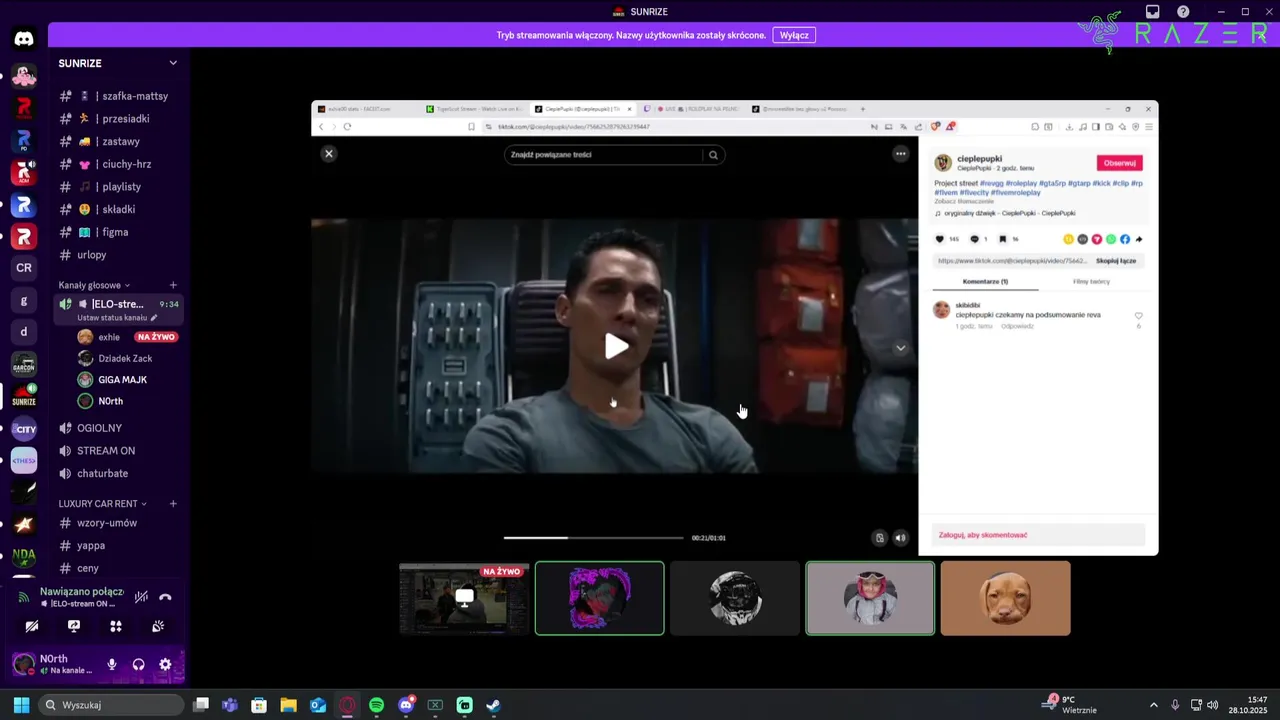Click the share screen icon
Screen dimensions: 1280x720
pos(74,626)
